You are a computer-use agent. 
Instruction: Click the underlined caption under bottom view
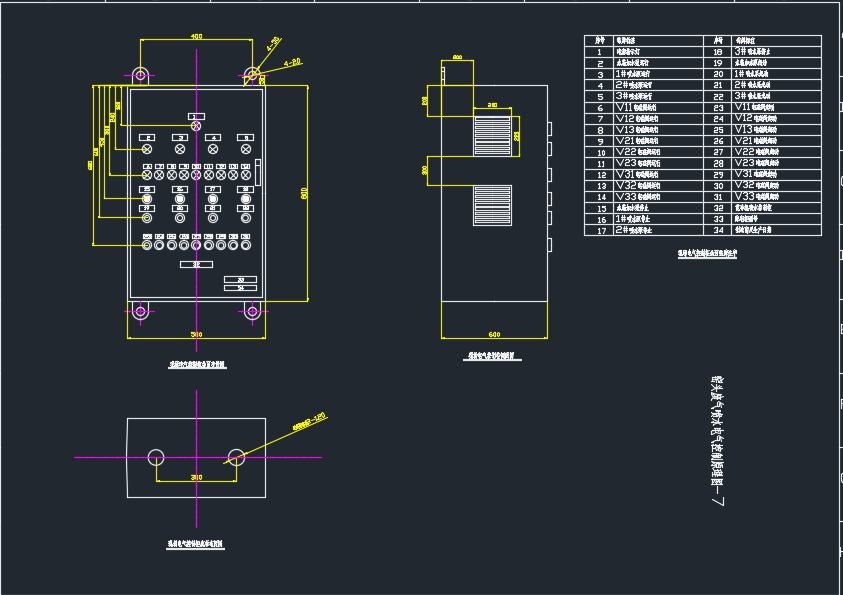point(195,544)
